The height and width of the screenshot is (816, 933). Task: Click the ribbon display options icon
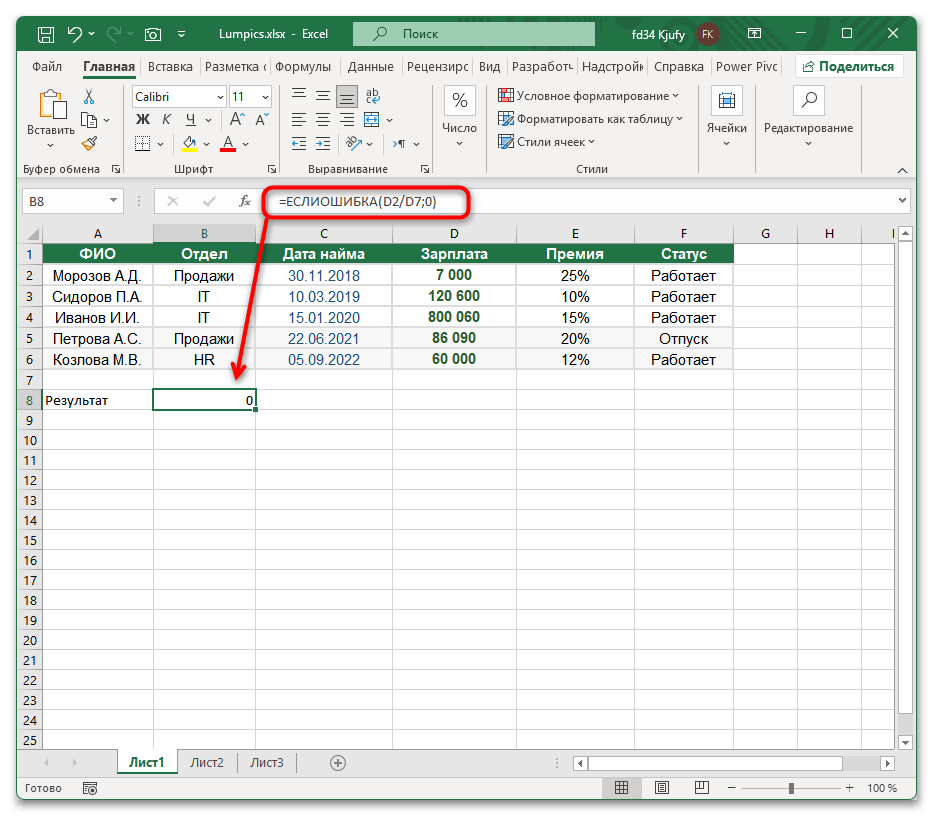pyautogui.click(x=754, y=33)
